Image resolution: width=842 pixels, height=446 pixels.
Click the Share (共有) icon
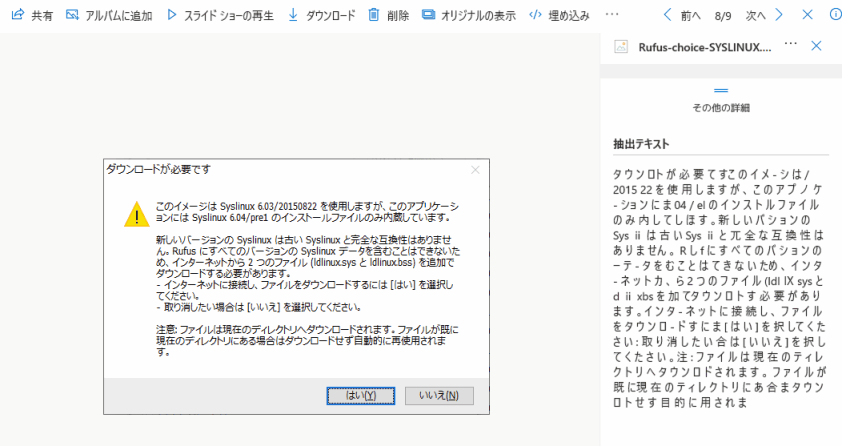18,14
